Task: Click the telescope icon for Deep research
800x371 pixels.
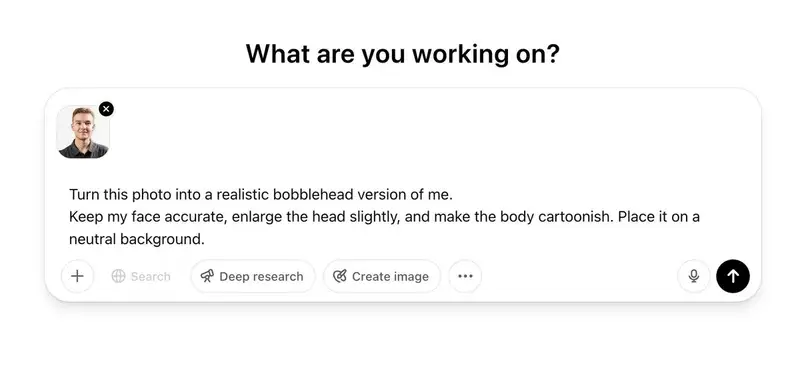Action: click(207, 277)
